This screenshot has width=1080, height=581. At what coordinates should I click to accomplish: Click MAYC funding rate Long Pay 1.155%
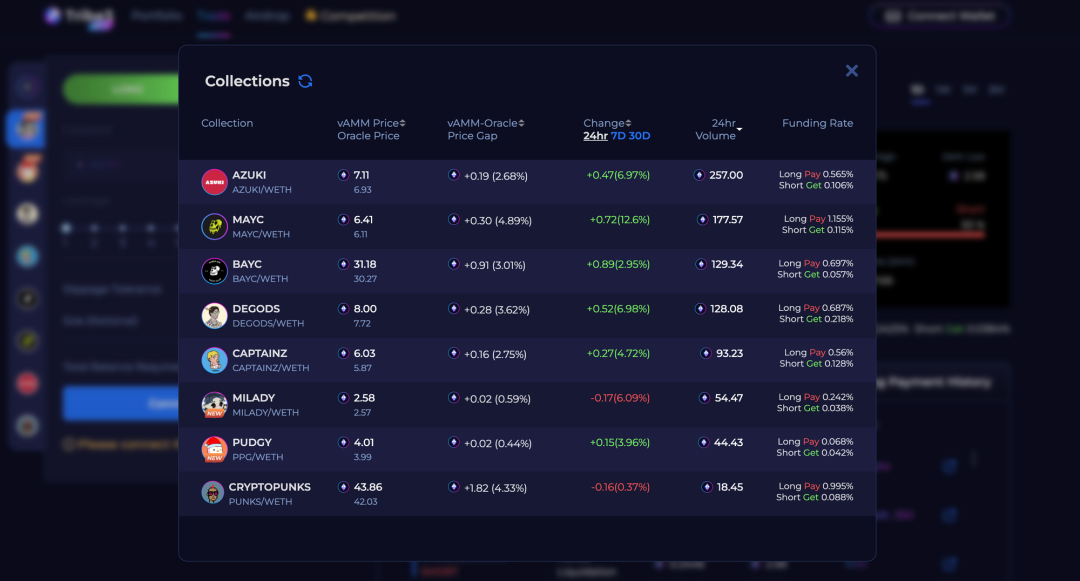pyautogui.click(x=819, y=219)
